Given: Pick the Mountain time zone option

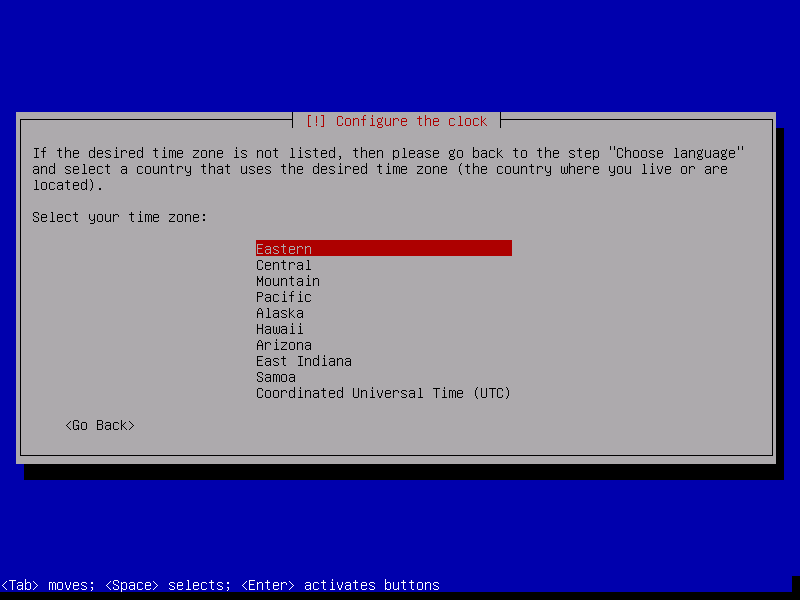Looking at the screenshot, I should pos(288,281).
